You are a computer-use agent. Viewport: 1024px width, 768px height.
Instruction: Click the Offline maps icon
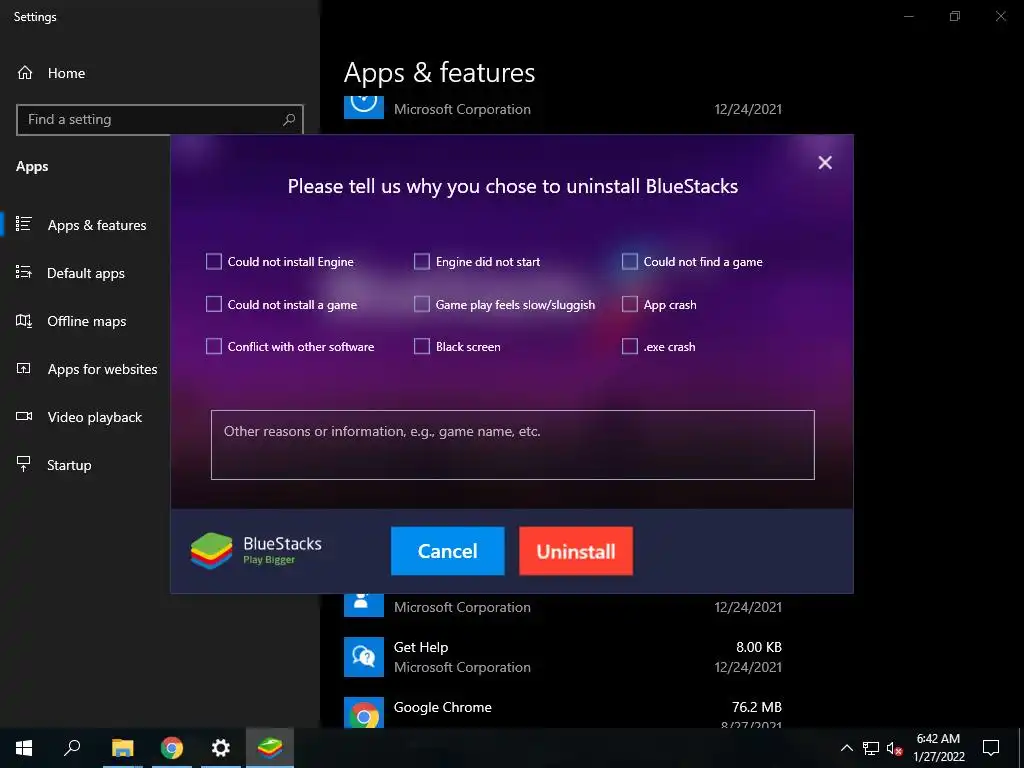click(24, 321)
